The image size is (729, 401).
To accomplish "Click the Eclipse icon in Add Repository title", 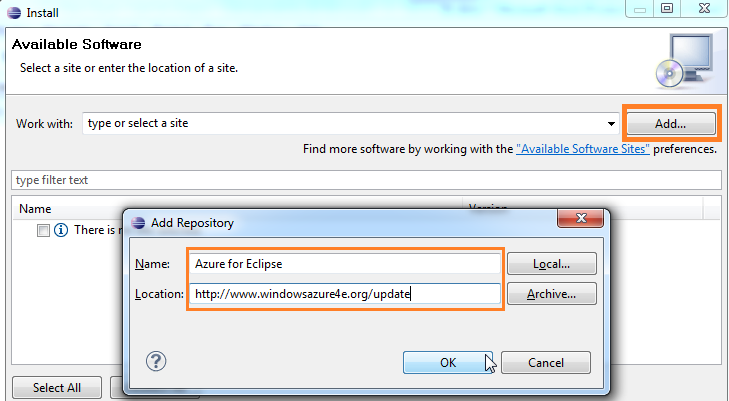I will (x=138, y=223).
